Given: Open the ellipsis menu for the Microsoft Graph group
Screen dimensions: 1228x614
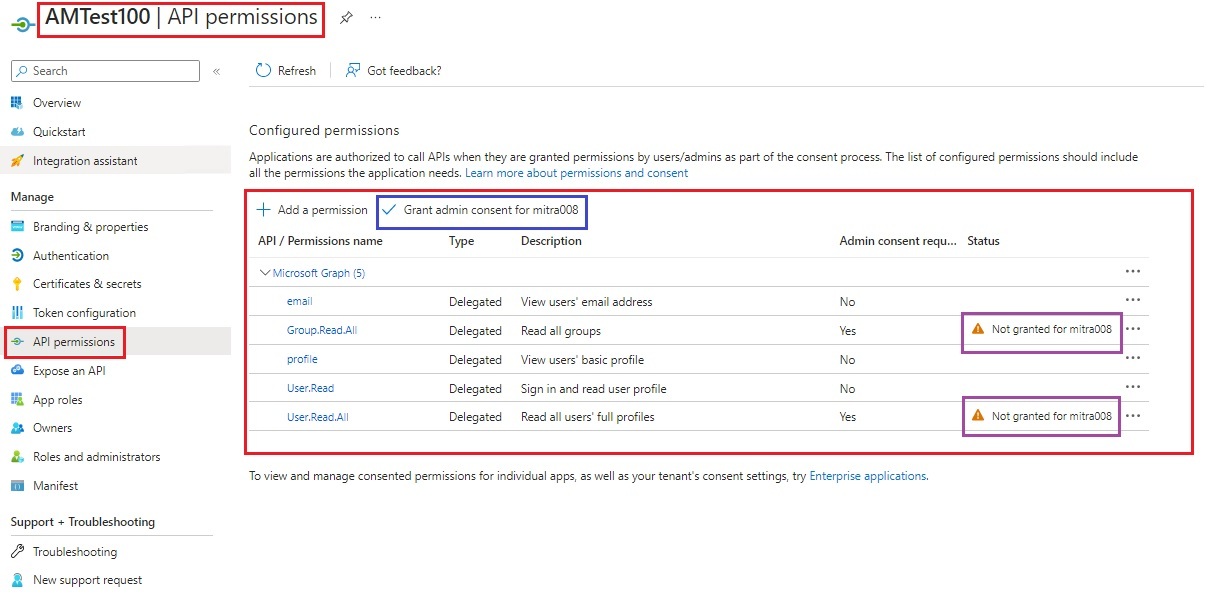Looking at the screenshot, I should point(1133,271).
